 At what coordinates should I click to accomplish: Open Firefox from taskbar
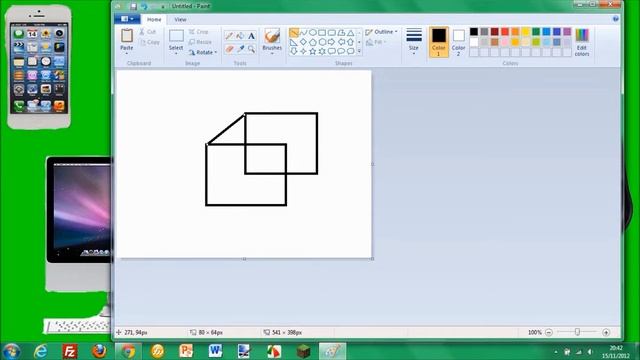click(99, 351)
